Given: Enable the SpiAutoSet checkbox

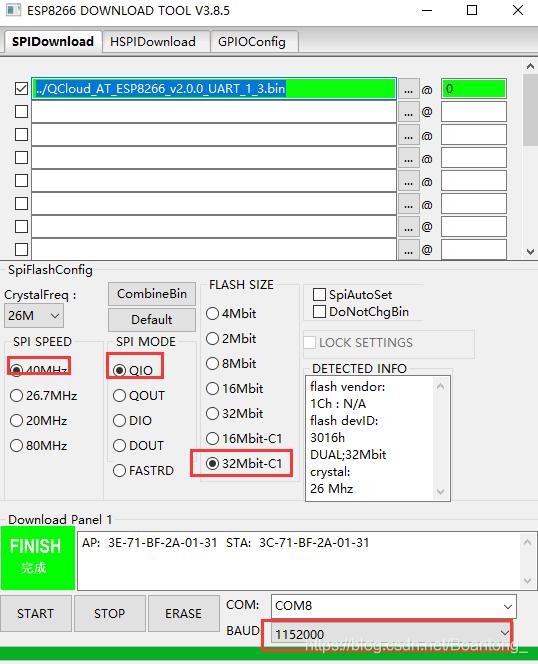Looking at the screenshot, I should (319, 295).
